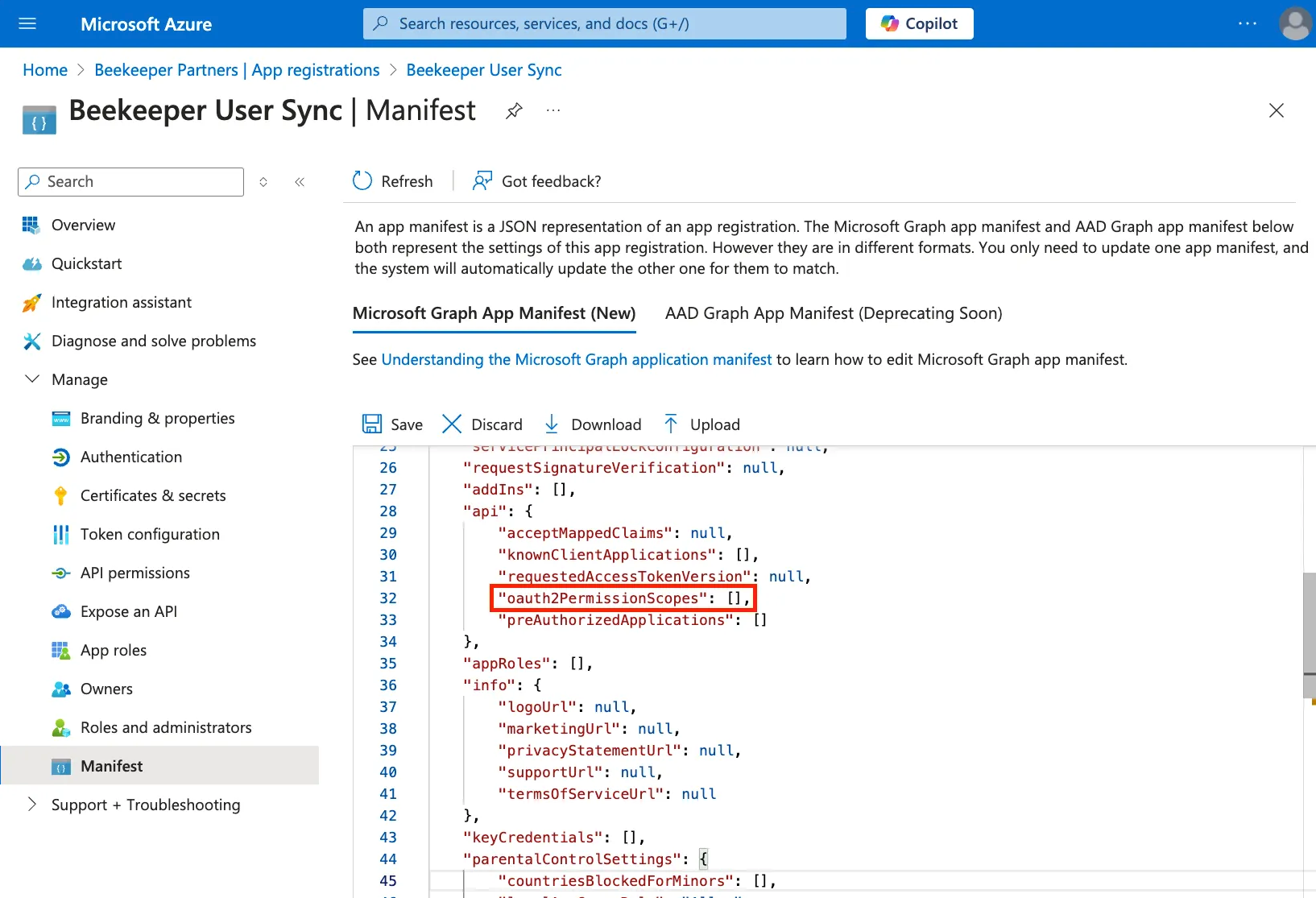
Task: Click the Integration assistant rocket icon
Action: point(31,303)
